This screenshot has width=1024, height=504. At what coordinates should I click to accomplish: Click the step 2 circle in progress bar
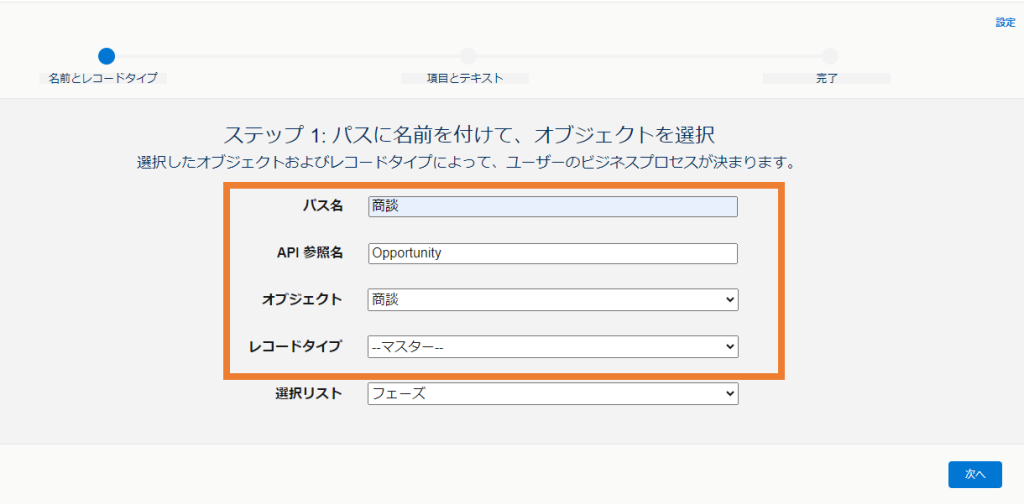(468, 56)
